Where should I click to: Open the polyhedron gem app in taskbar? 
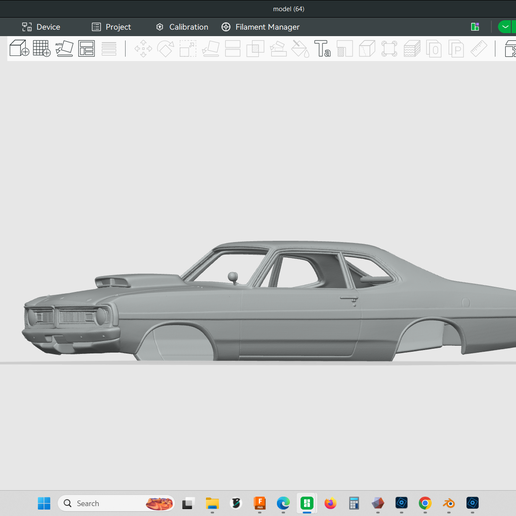(378, 503)
